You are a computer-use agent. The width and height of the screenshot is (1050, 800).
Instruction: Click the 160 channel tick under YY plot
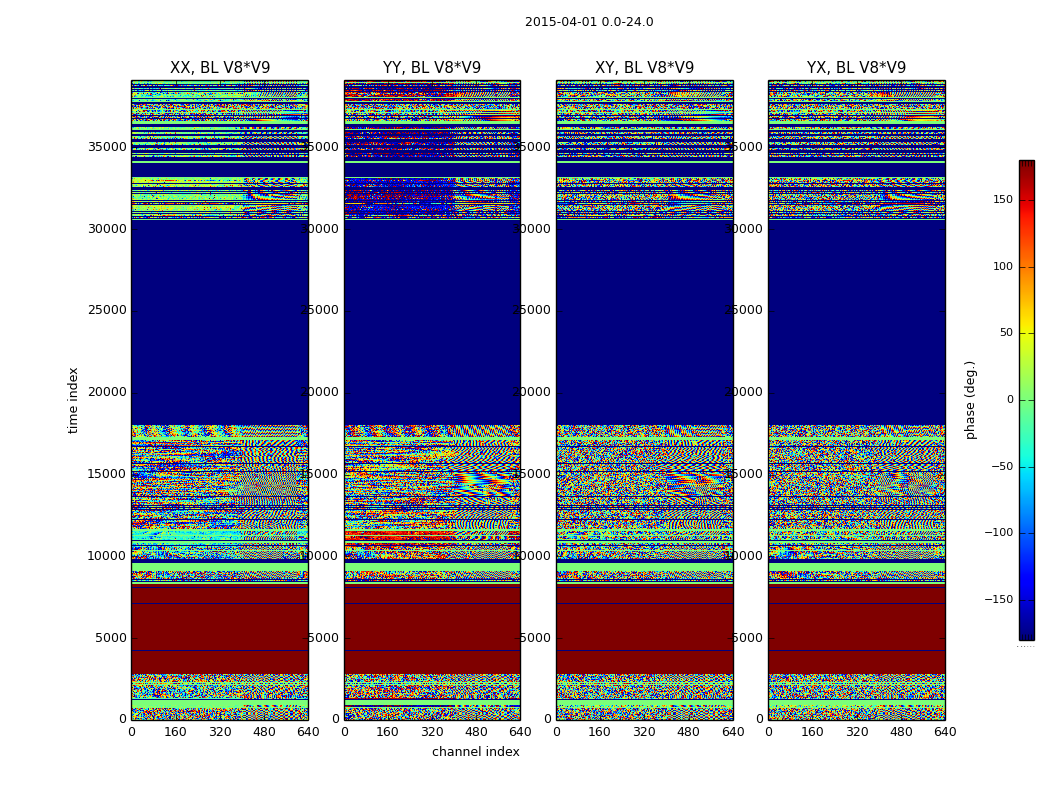point(388,732)
